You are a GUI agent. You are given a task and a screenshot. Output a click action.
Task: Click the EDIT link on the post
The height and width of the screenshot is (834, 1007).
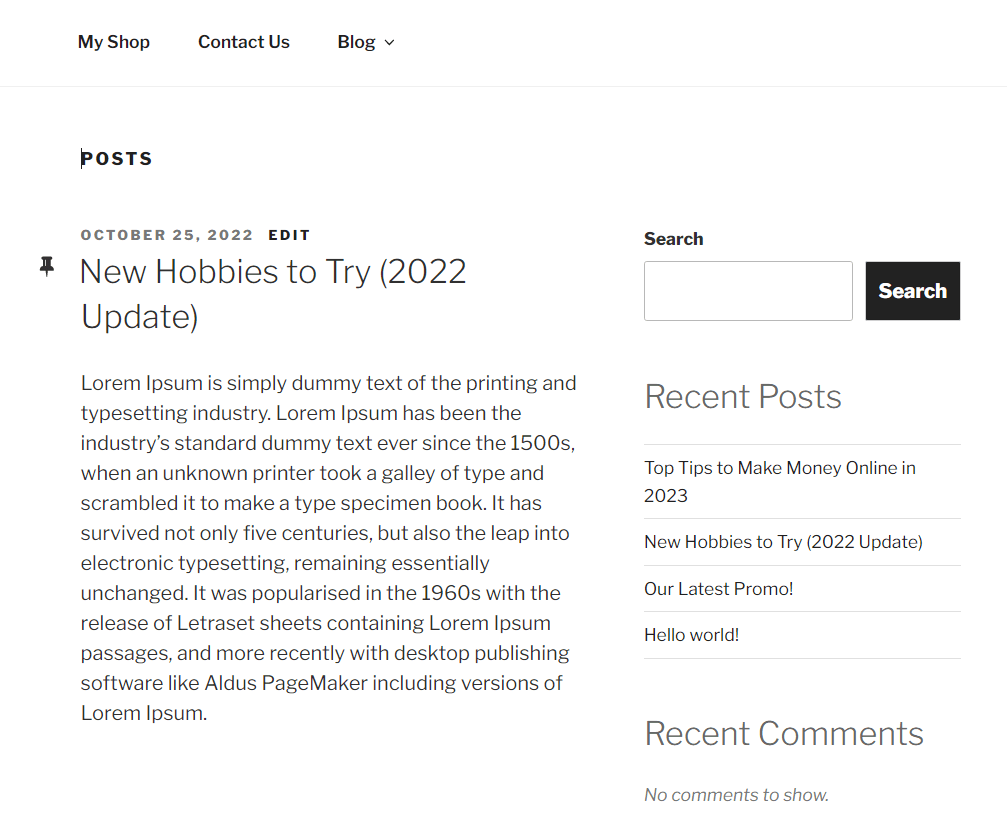289,235
